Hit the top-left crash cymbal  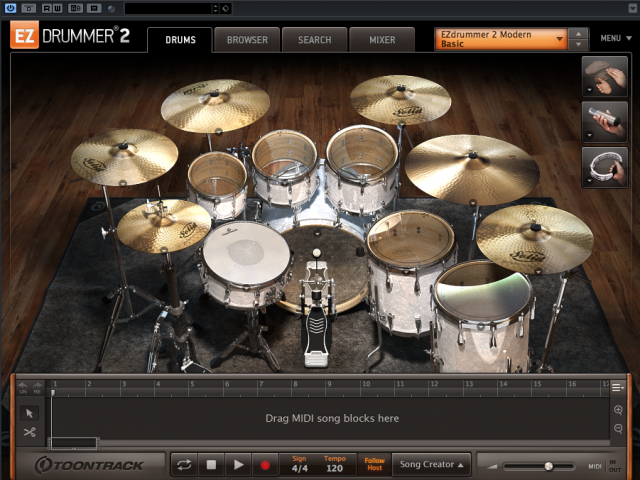coord(215,105)
